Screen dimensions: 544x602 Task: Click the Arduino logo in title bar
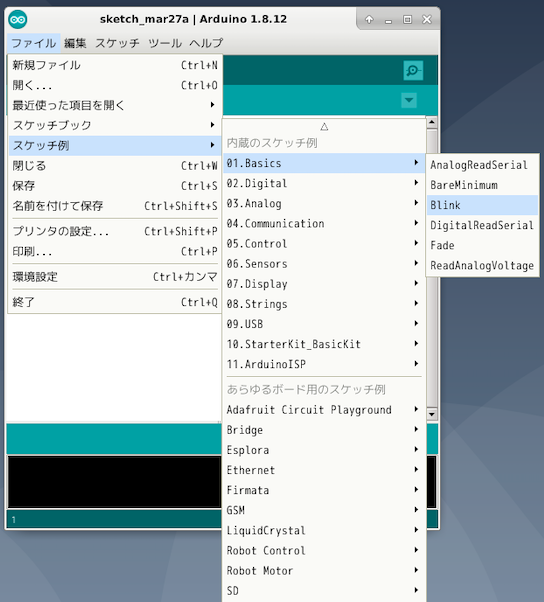18,20
